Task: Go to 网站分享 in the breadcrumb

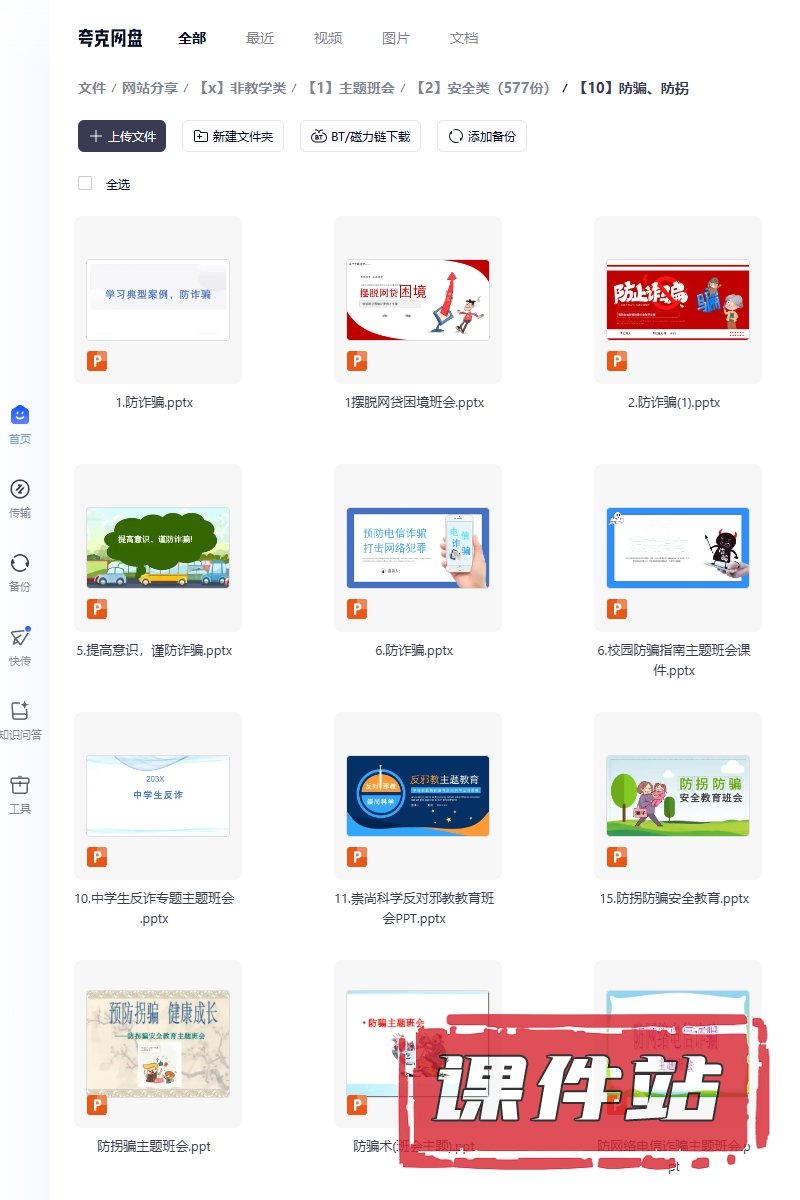Action: click(150, 88)
